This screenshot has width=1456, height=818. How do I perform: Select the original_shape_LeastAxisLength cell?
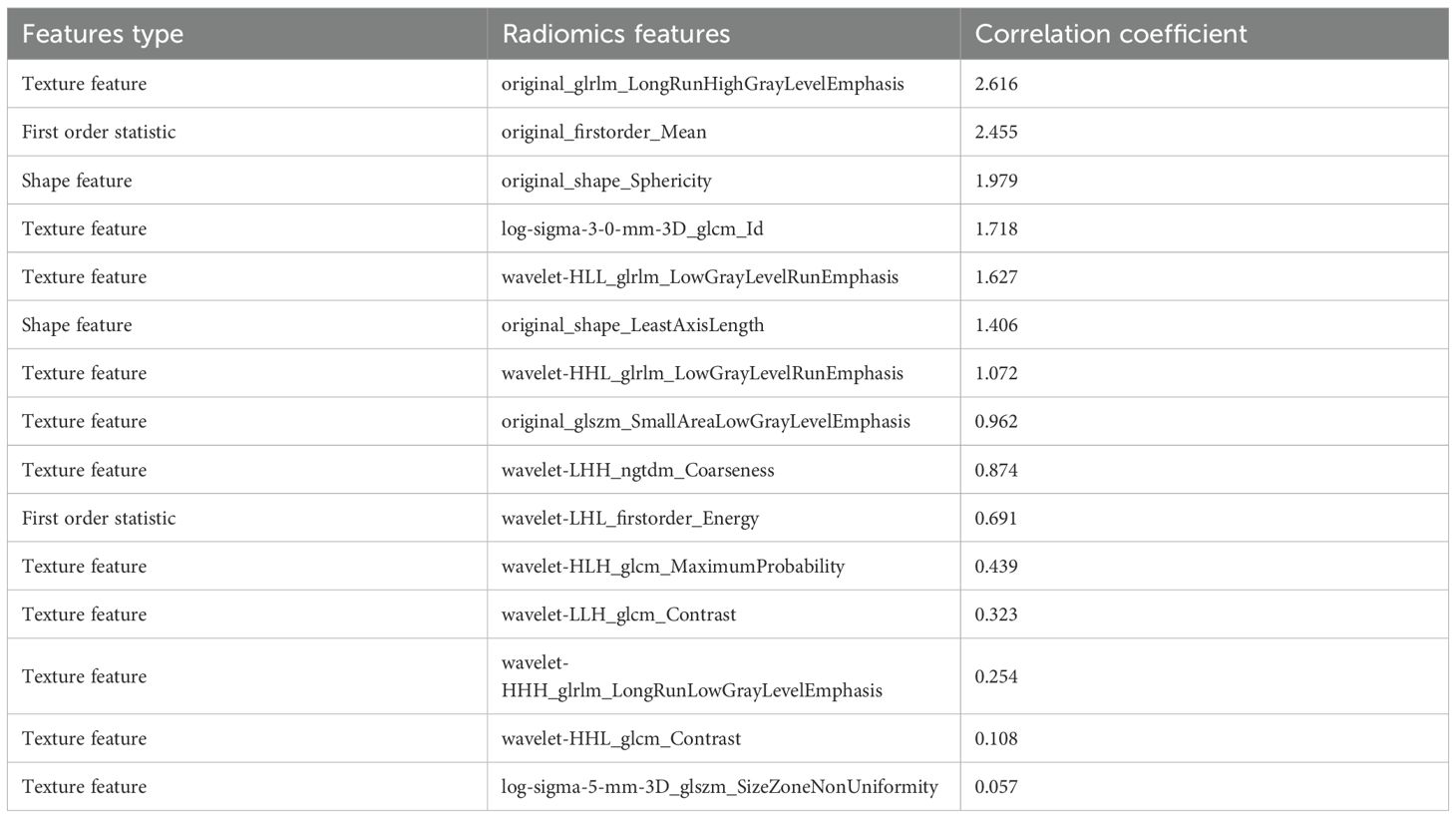[x=632, y=325]
